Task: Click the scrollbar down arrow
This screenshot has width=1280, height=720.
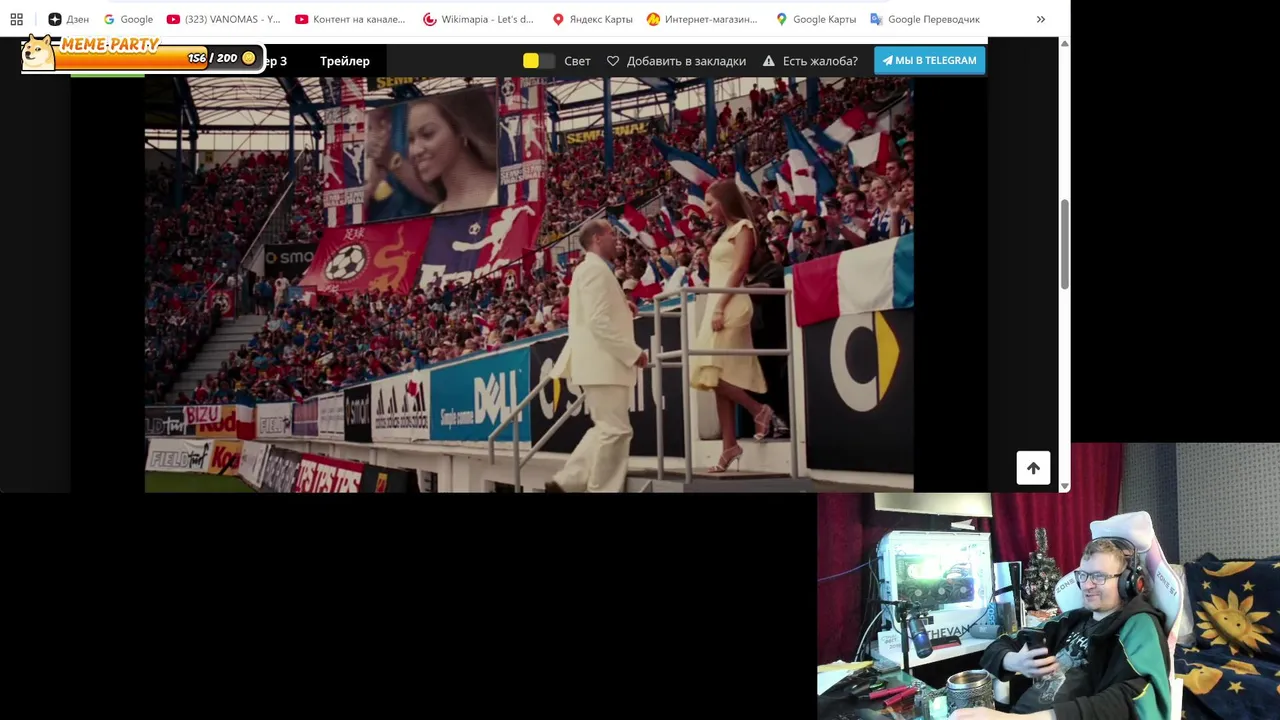Action: 1064,486
